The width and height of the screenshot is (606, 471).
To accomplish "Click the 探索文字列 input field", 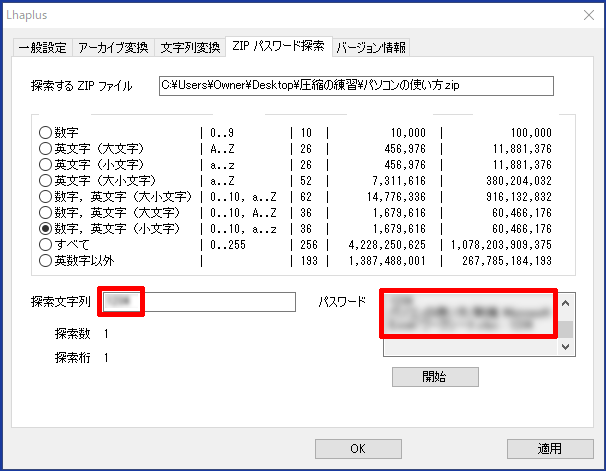I will pos(199,302).
